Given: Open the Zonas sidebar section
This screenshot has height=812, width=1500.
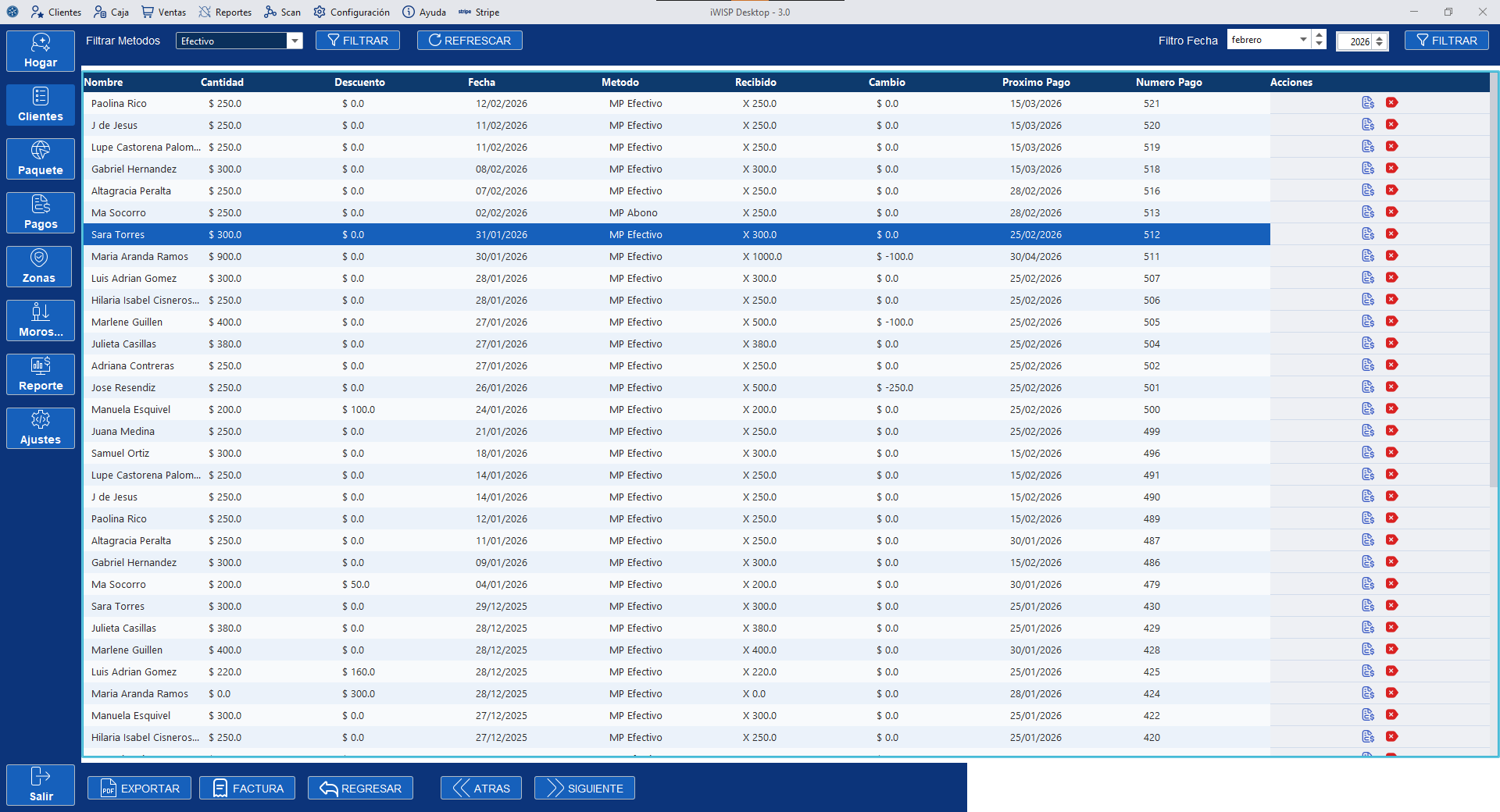Looking at the screenshot, I should click(x=39, y=266).
